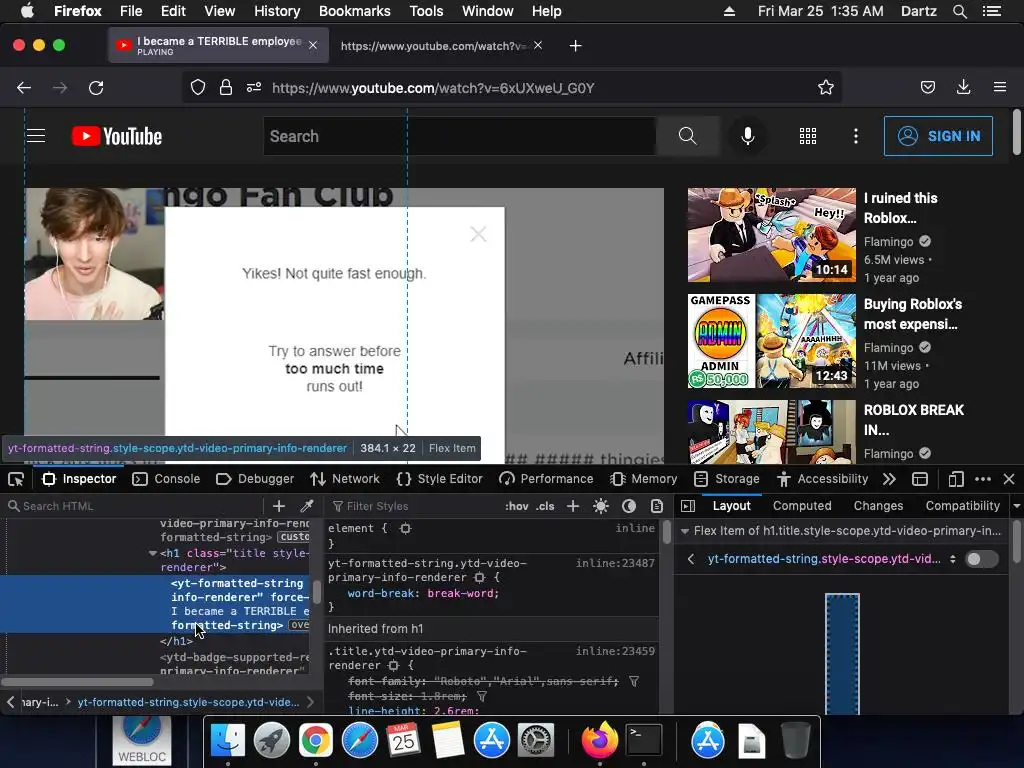1024x768 pixels.
Task: Open the Performance tab
Action: pos(546,479)
